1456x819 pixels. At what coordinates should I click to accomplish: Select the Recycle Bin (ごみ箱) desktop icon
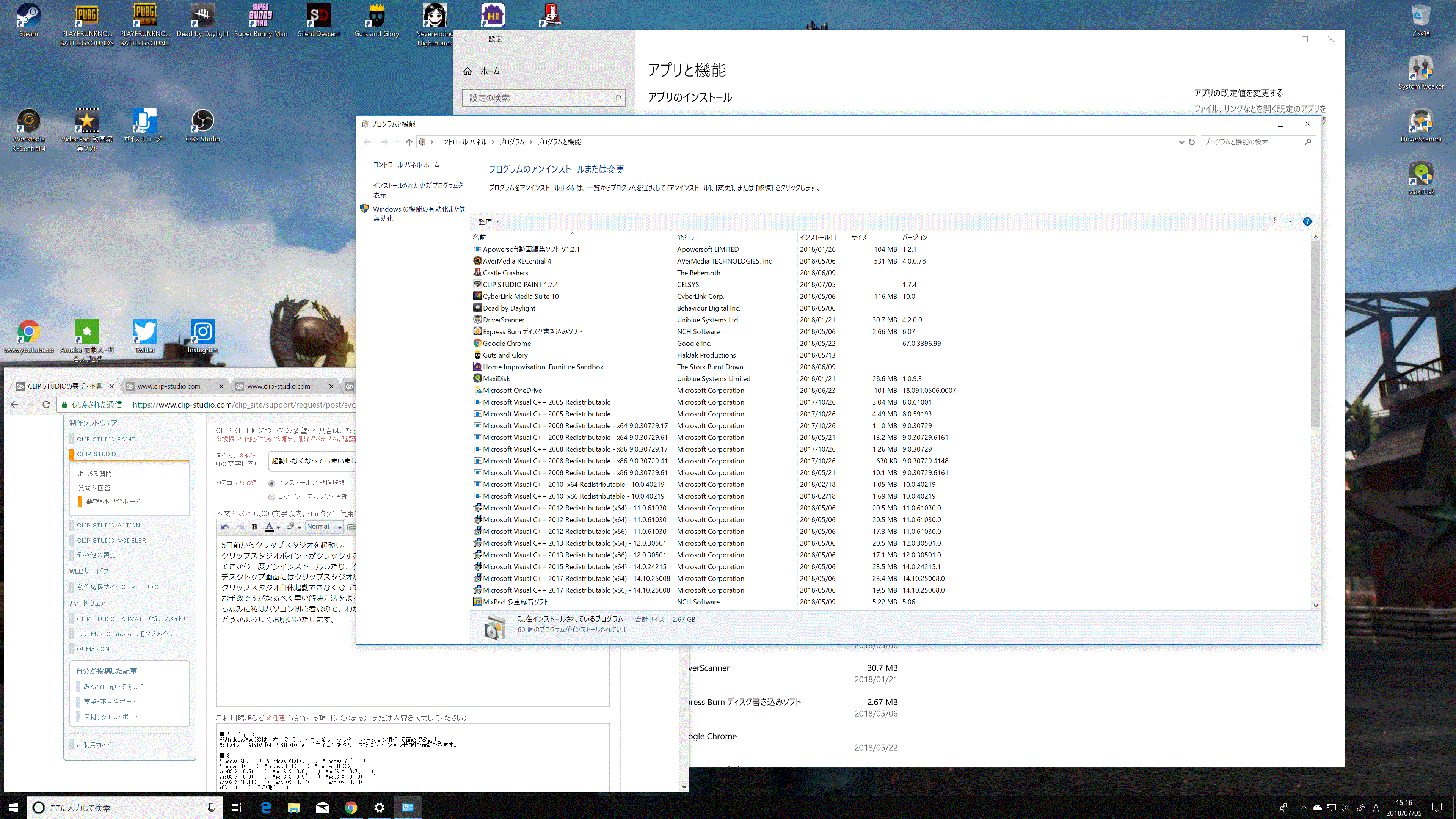coord(1421,20)
